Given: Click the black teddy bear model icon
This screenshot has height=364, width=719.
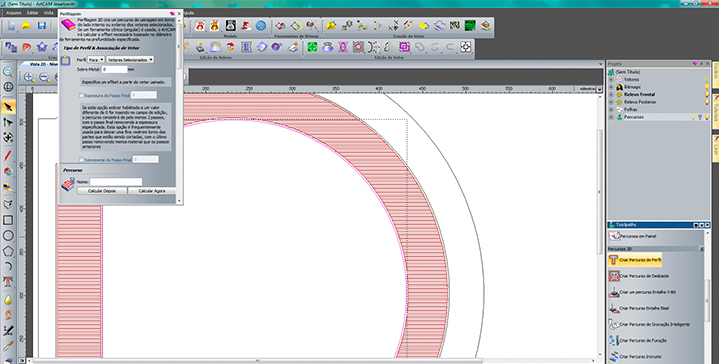Looking at the screenshot, I should pos(231,26).
